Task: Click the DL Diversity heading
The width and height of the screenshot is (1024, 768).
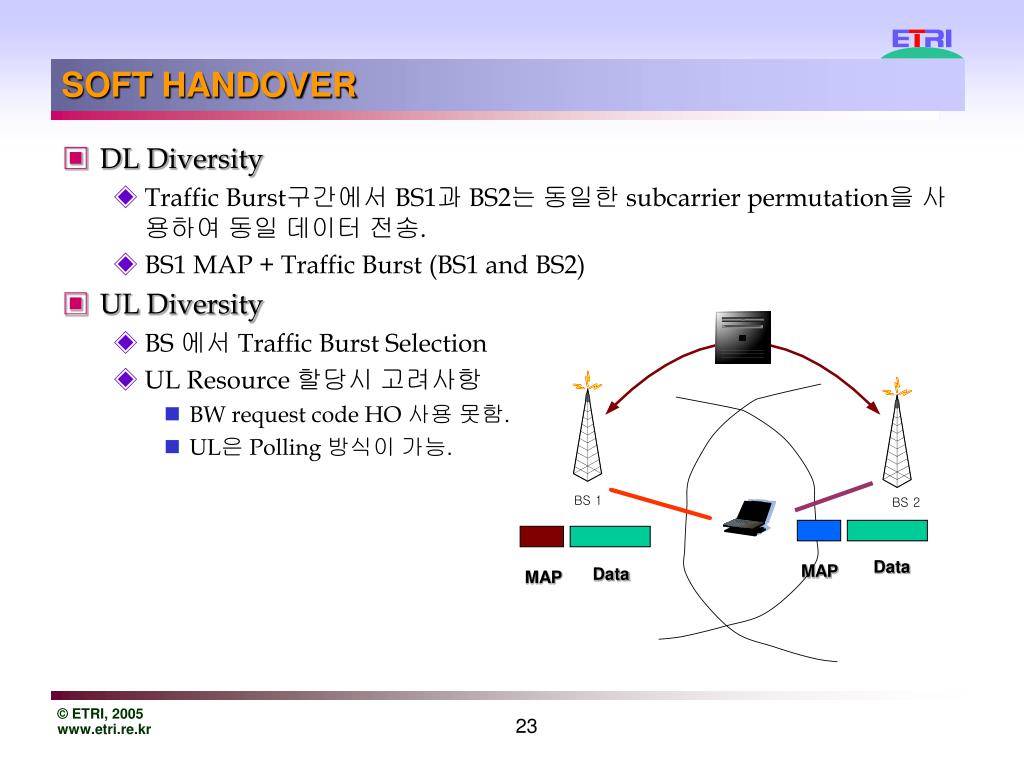Action: pos(182,159)
